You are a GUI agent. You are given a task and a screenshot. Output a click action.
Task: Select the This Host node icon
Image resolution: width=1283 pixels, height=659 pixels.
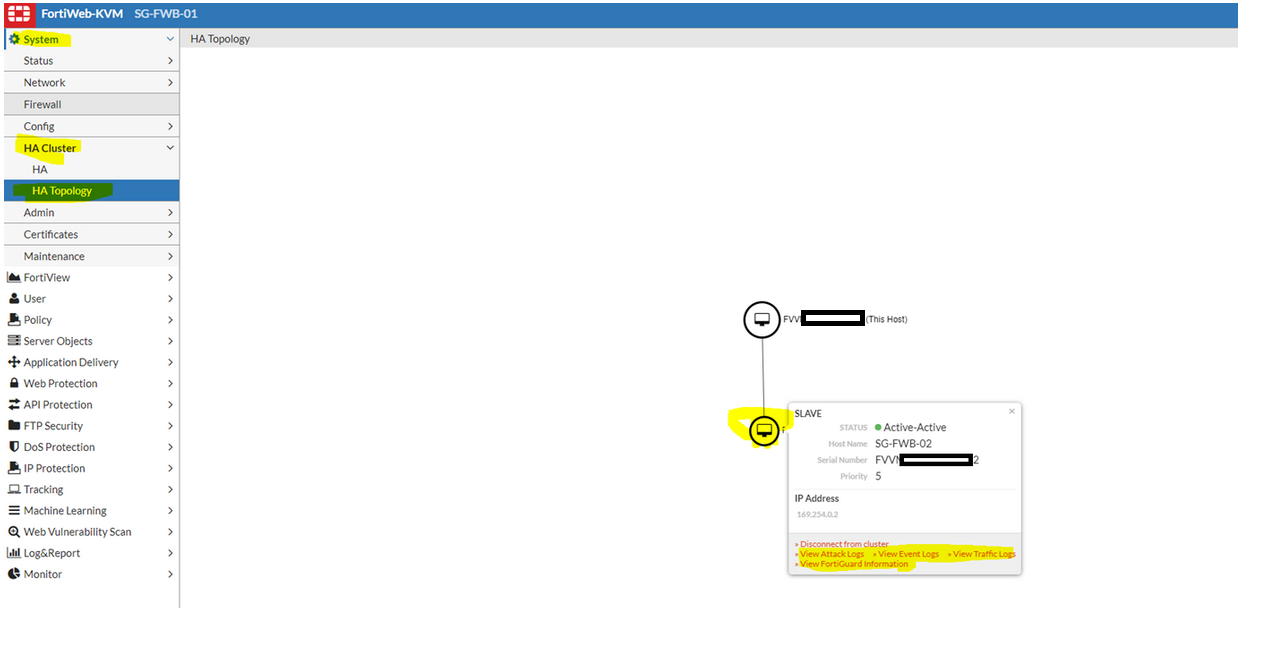pyautogui.click(x=762, y=320)
